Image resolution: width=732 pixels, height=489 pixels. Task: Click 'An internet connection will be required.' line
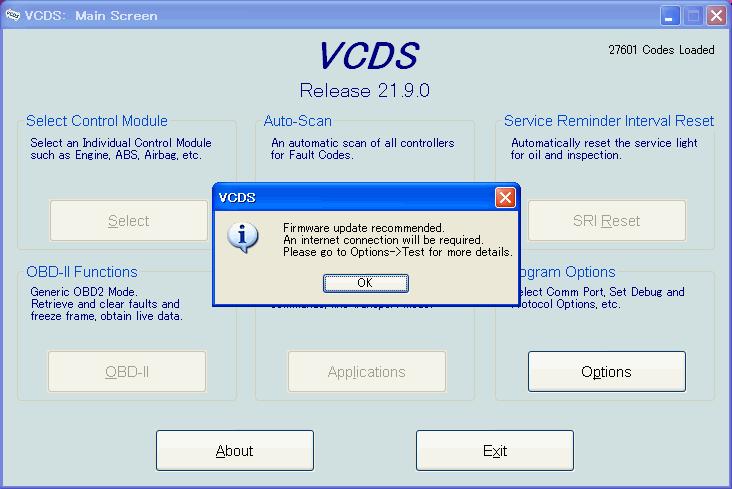(x=383, y=240)
